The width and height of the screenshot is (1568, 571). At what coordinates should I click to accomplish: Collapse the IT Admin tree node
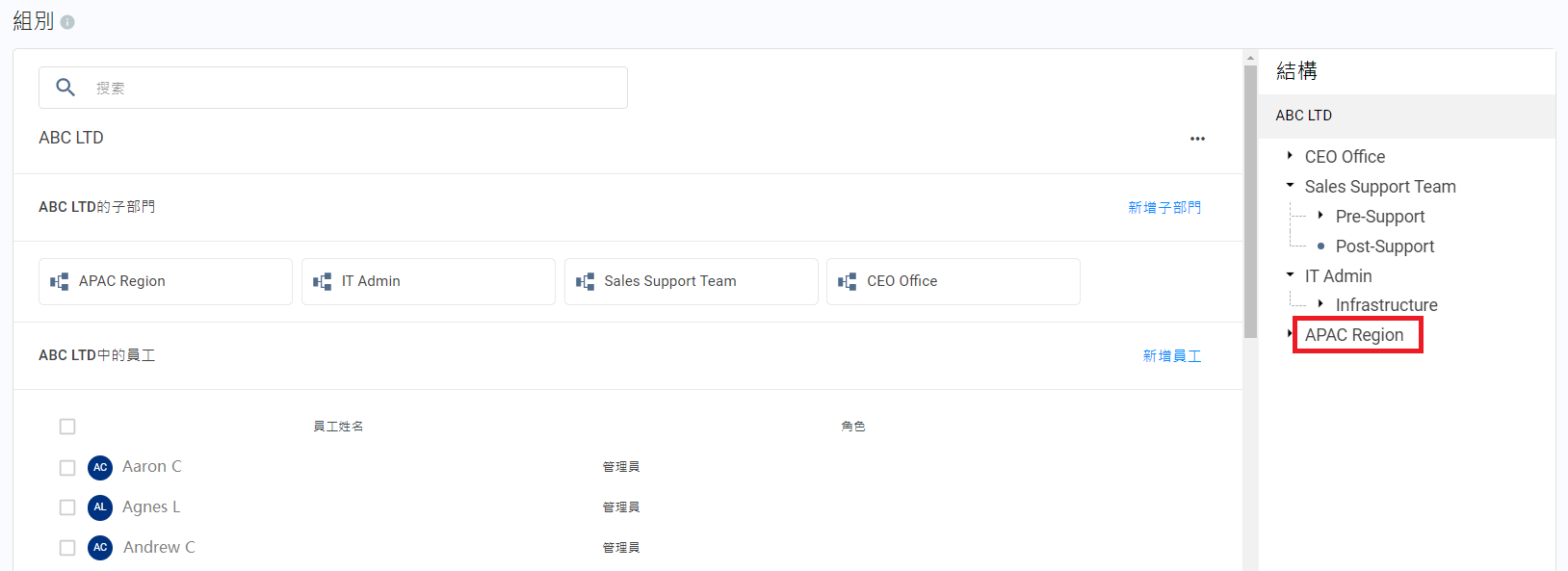[x=1290, y=274]
